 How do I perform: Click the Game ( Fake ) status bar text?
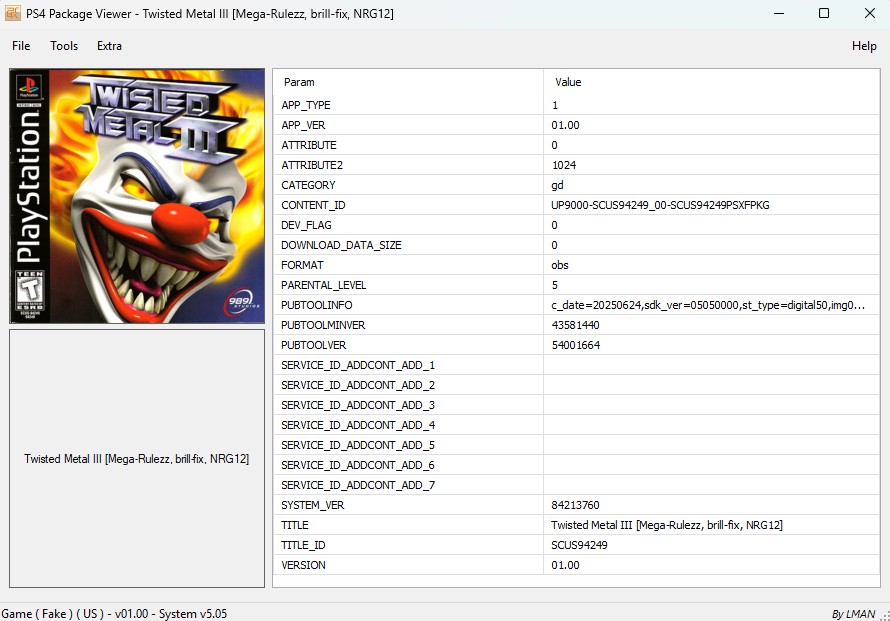(x=114, y=614)
